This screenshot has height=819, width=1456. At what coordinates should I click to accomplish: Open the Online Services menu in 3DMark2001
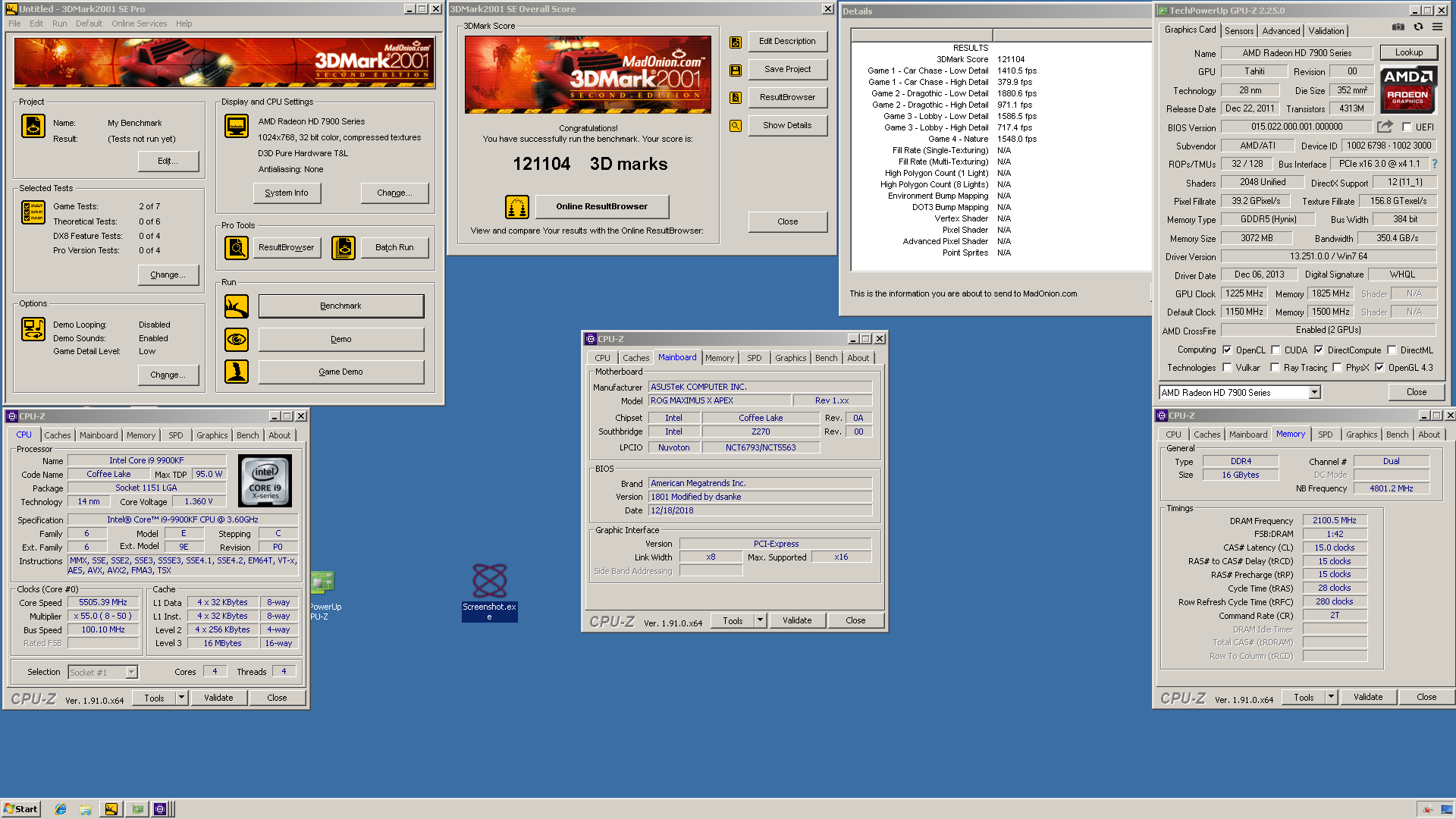click(x=139, y=24)
